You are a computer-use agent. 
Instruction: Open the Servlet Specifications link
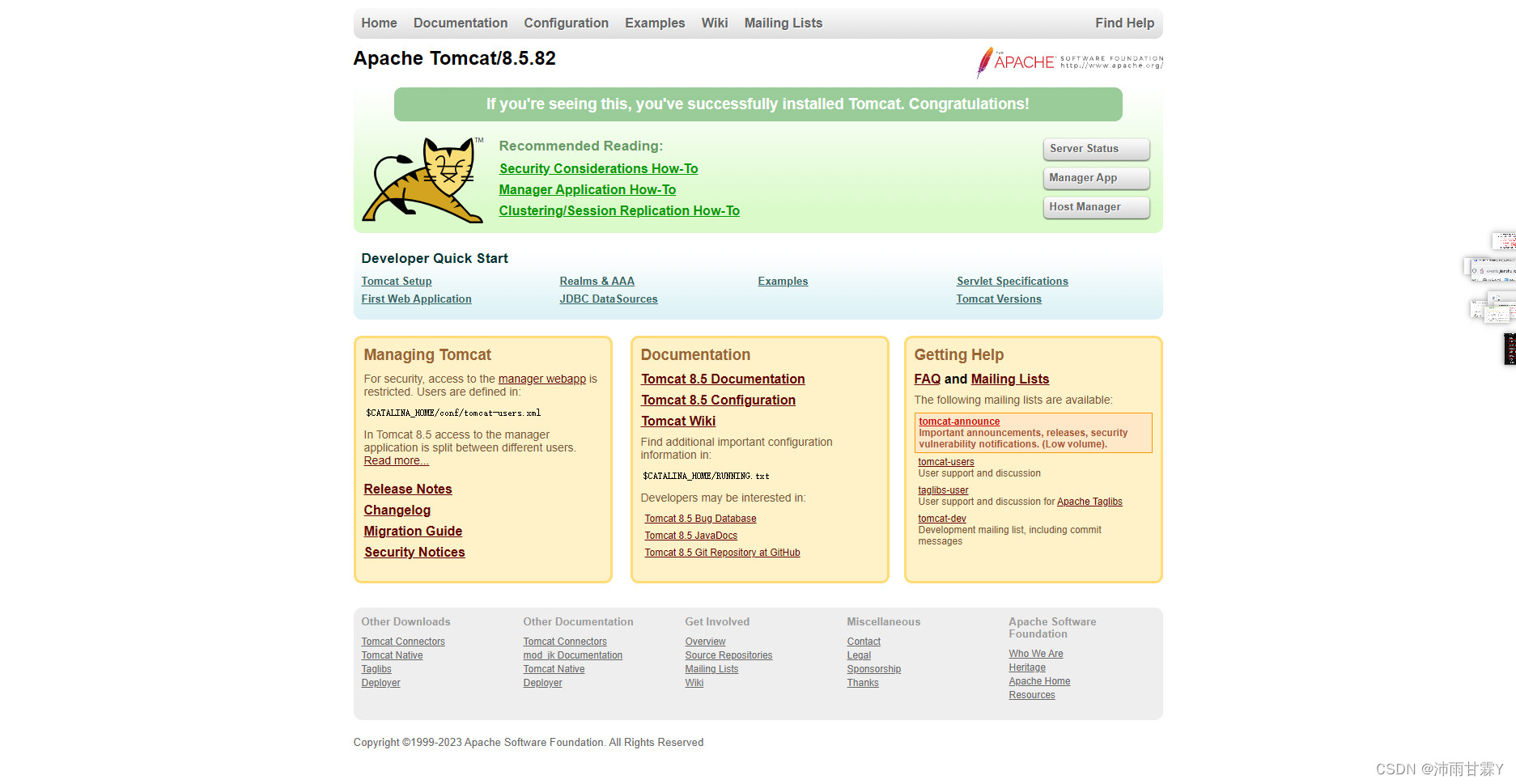pos(1012,281)
